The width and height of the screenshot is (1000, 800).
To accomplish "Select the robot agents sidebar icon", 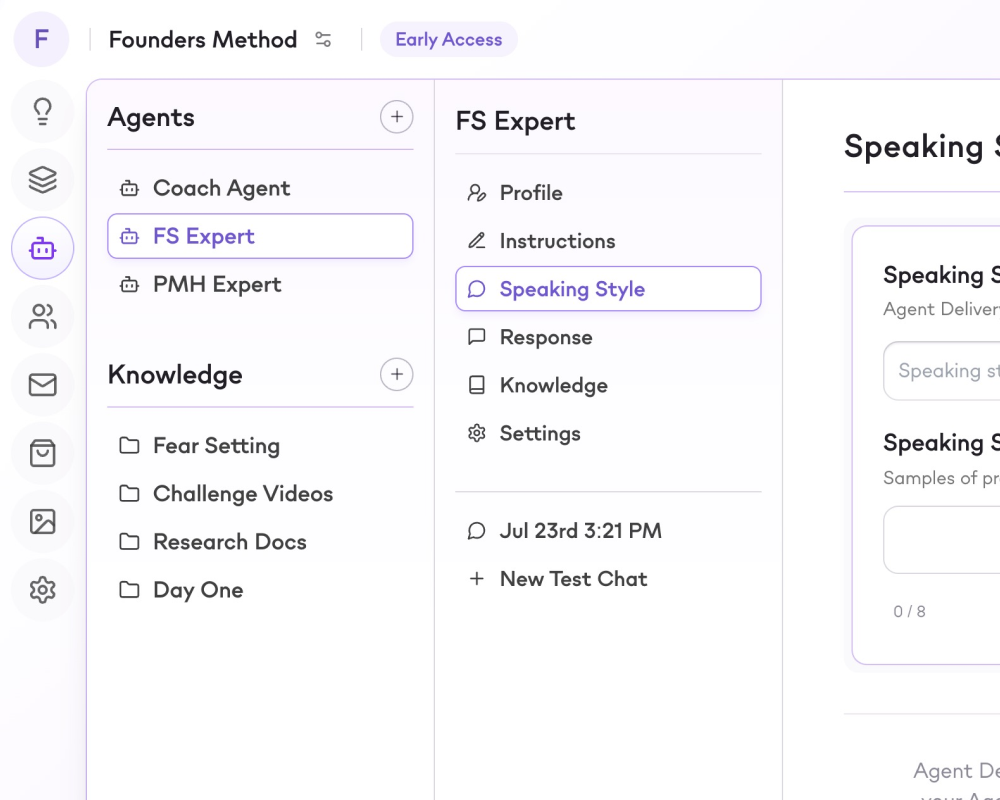I will [x=42, y=248].
